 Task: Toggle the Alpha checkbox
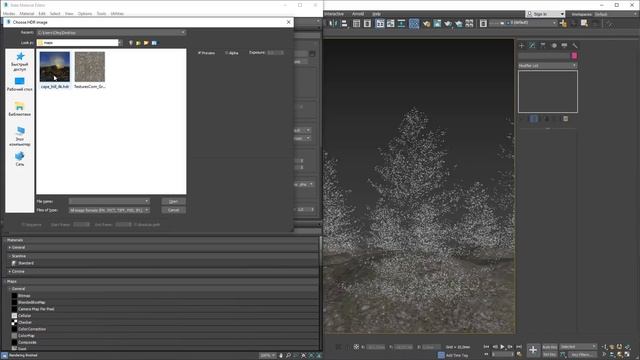point(227,53)
